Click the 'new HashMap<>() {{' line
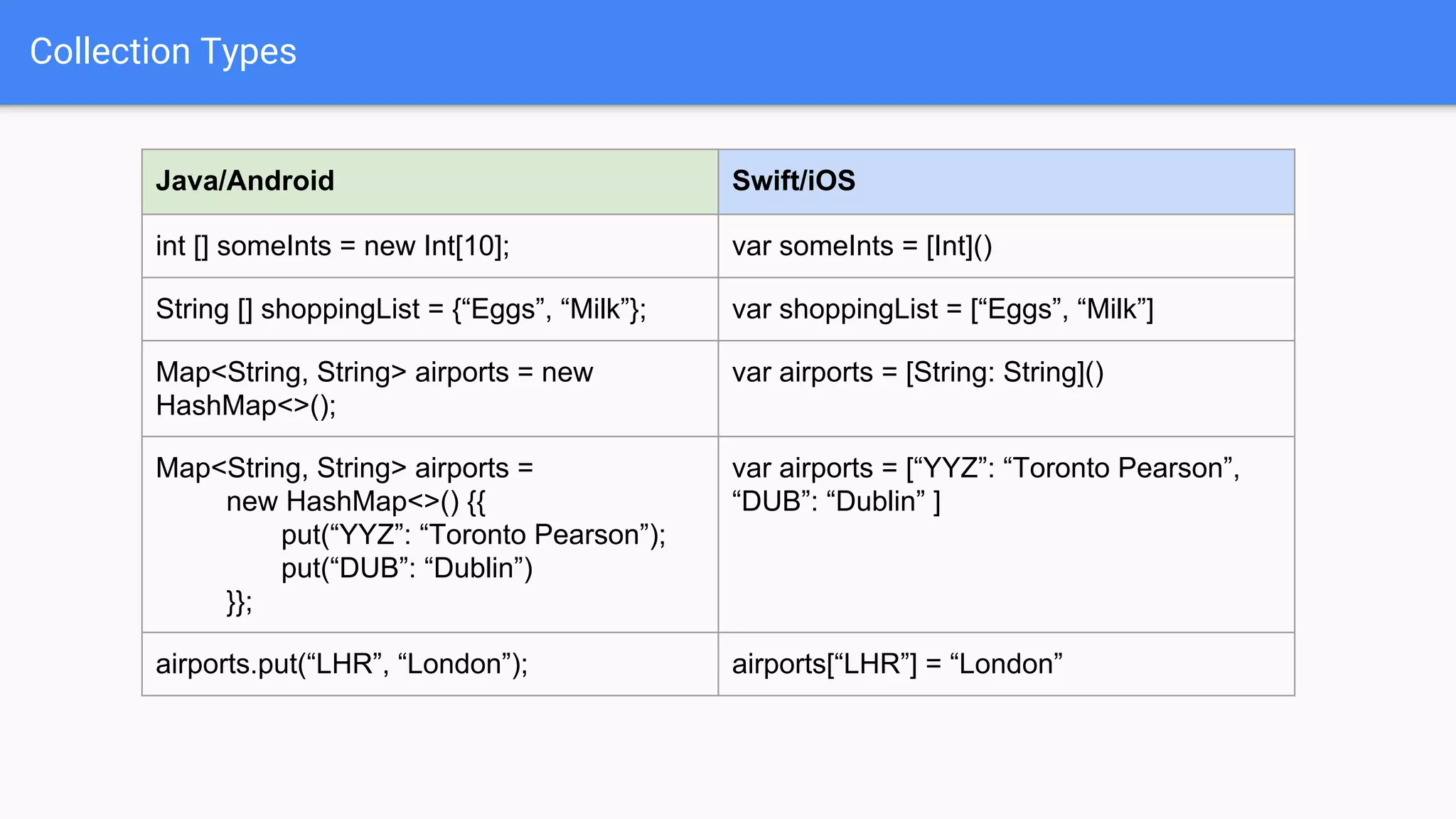The image size is (1456, 819). pos(355,501)
